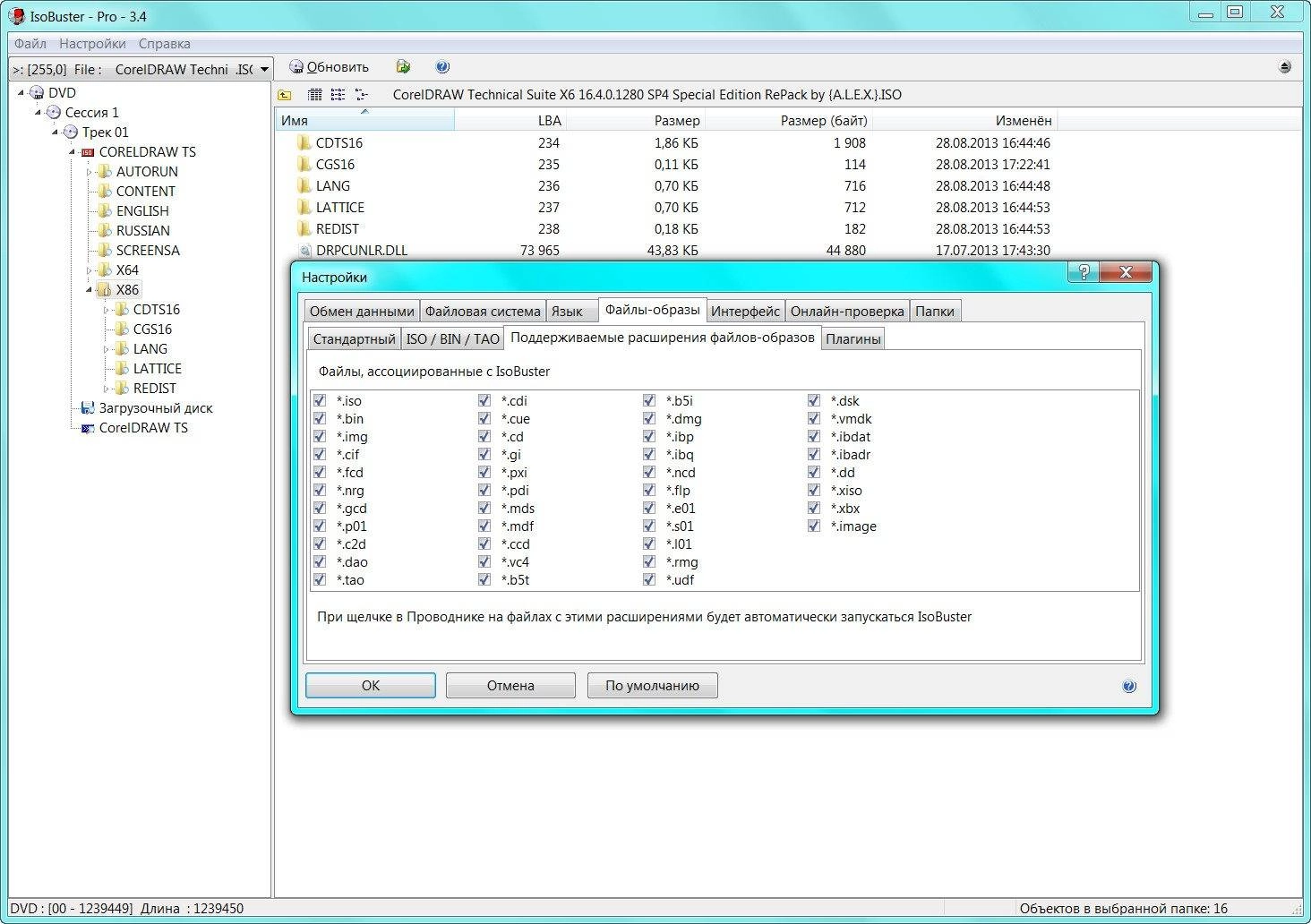Click the eject icon at toolbar right edge
Viewport: 1311px width, 924px height.
[1285, 67]
